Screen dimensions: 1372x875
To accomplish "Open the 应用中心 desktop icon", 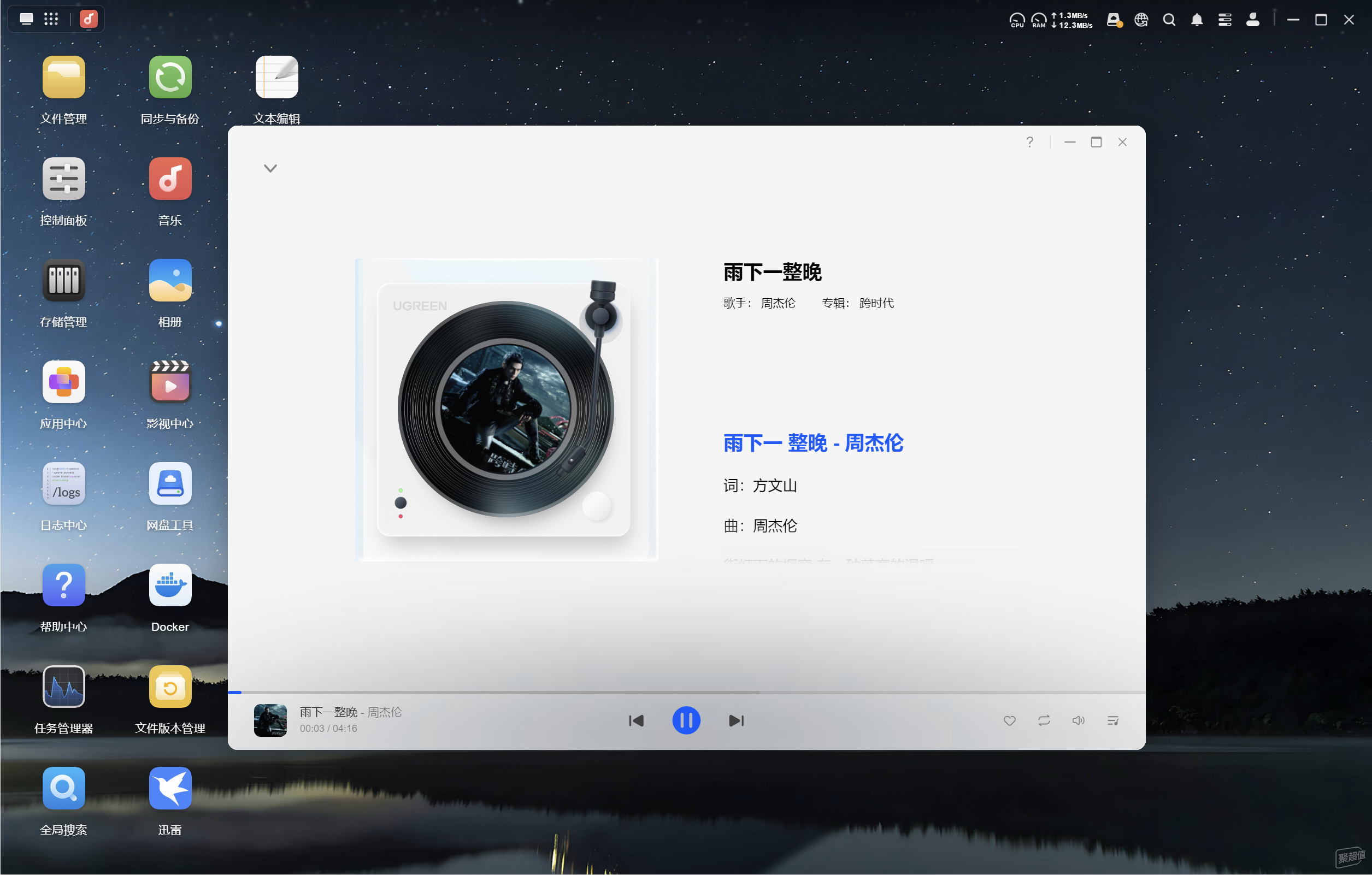I will click(63, 382).
